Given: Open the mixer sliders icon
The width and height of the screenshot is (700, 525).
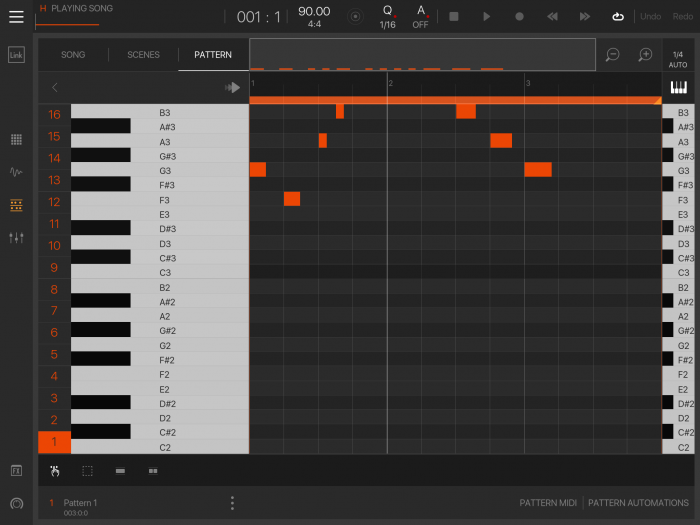Looking at the screenshot, I should [16, 238].
